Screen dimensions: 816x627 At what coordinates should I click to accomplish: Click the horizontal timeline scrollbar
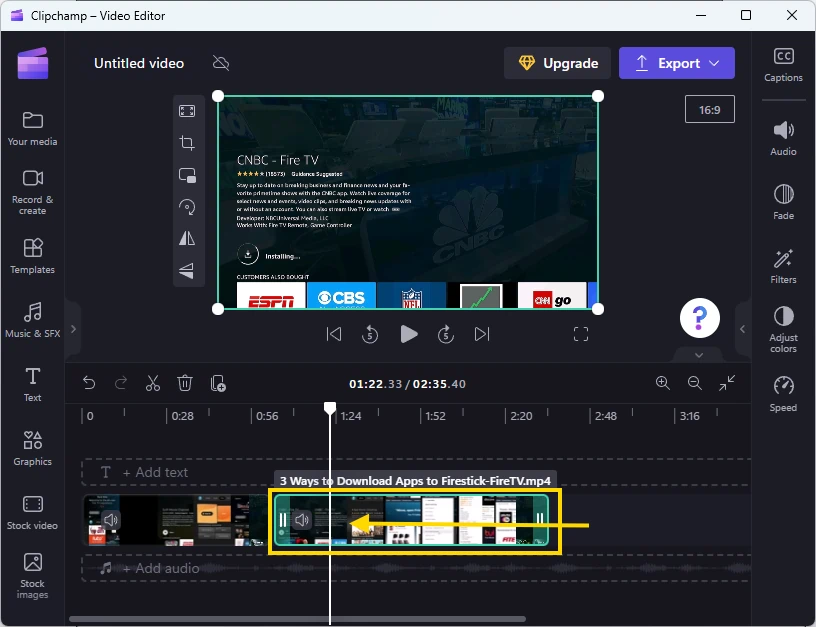click(x=297, y=619)
